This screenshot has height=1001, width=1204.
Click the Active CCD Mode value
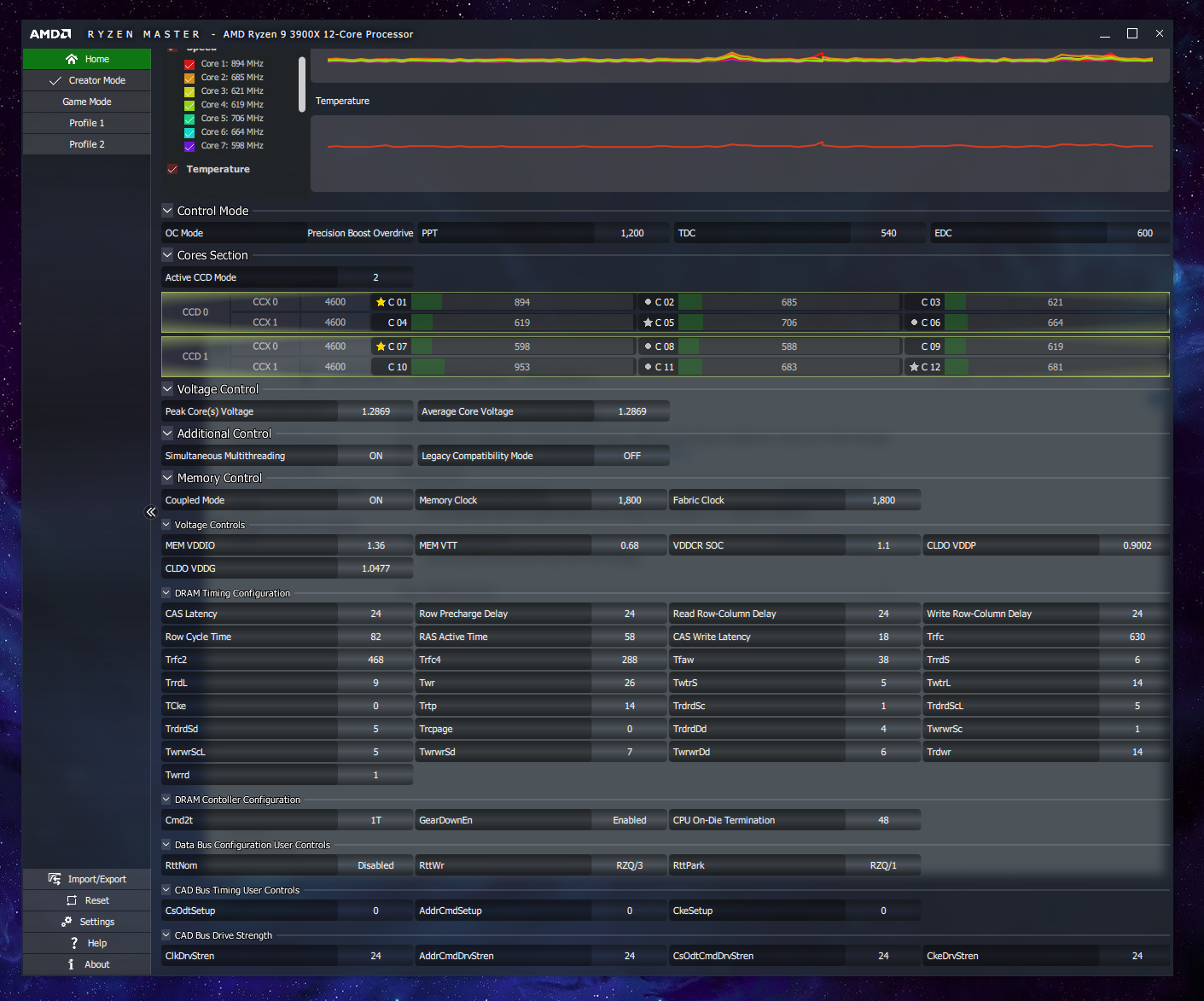375,277
